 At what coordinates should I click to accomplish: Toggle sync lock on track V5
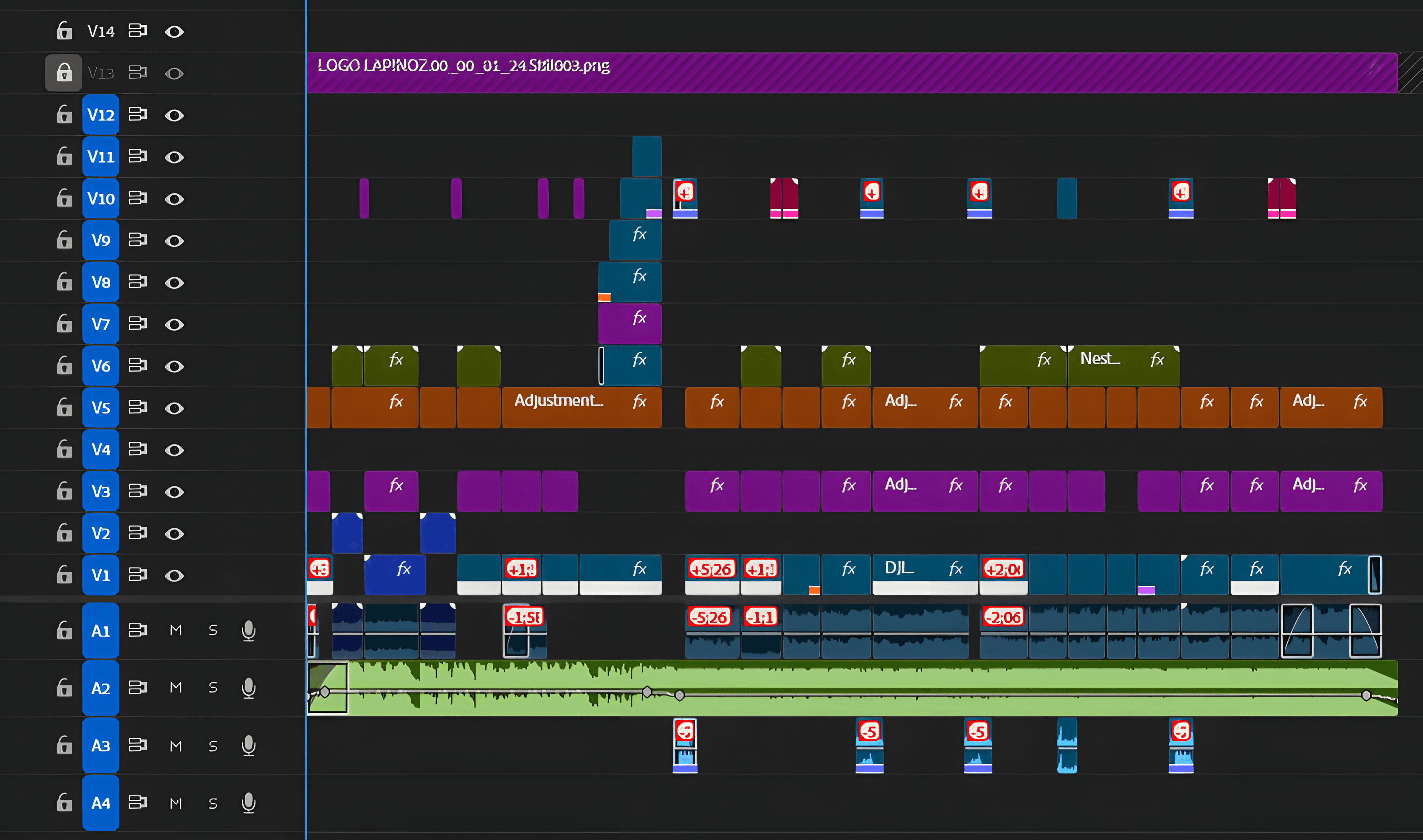[x=138, y=408]
